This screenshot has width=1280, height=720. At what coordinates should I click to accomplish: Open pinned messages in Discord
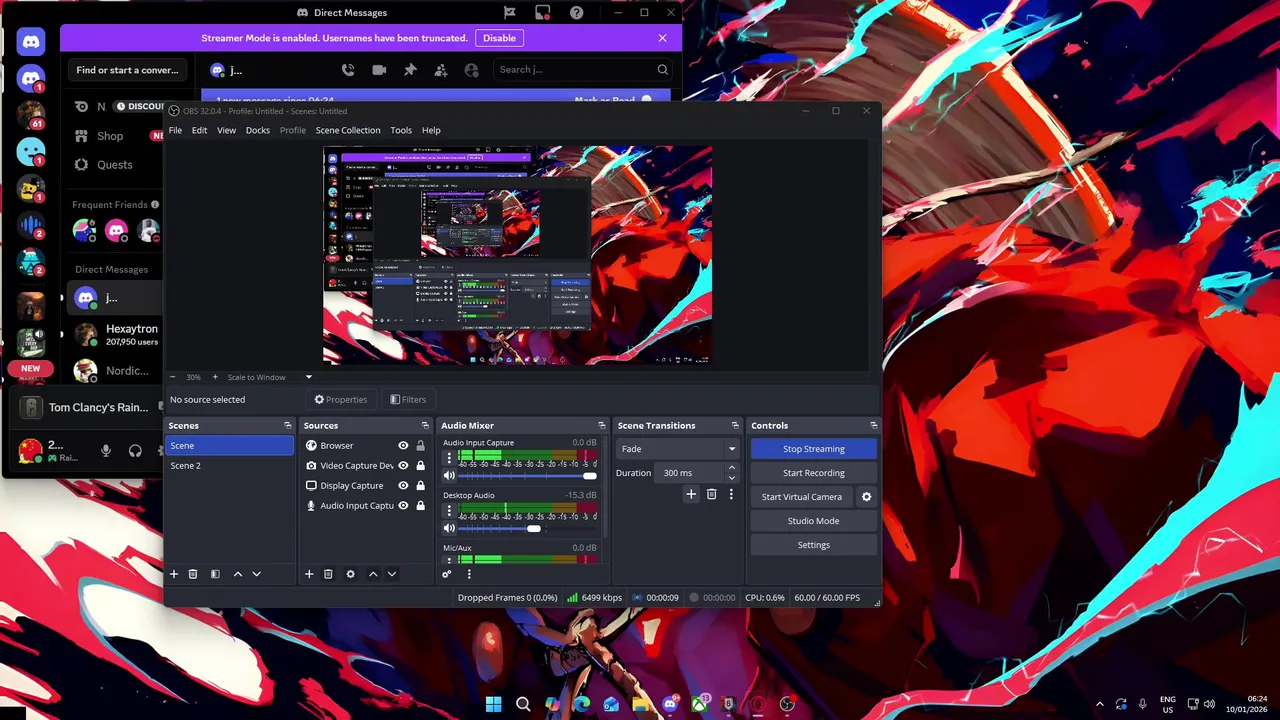[410, 70]
